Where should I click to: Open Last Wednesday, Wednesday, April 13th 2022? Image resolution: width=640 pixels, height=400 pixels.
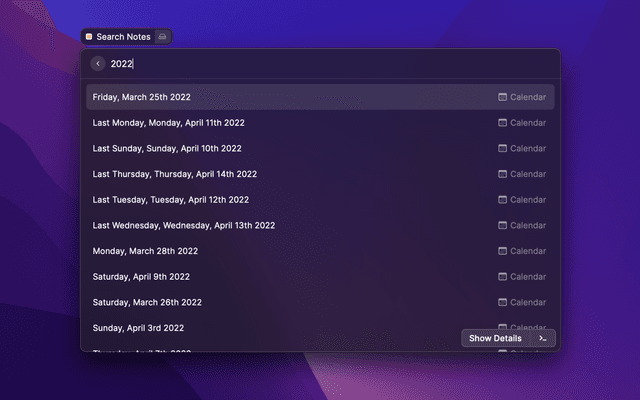pos(184,225)
